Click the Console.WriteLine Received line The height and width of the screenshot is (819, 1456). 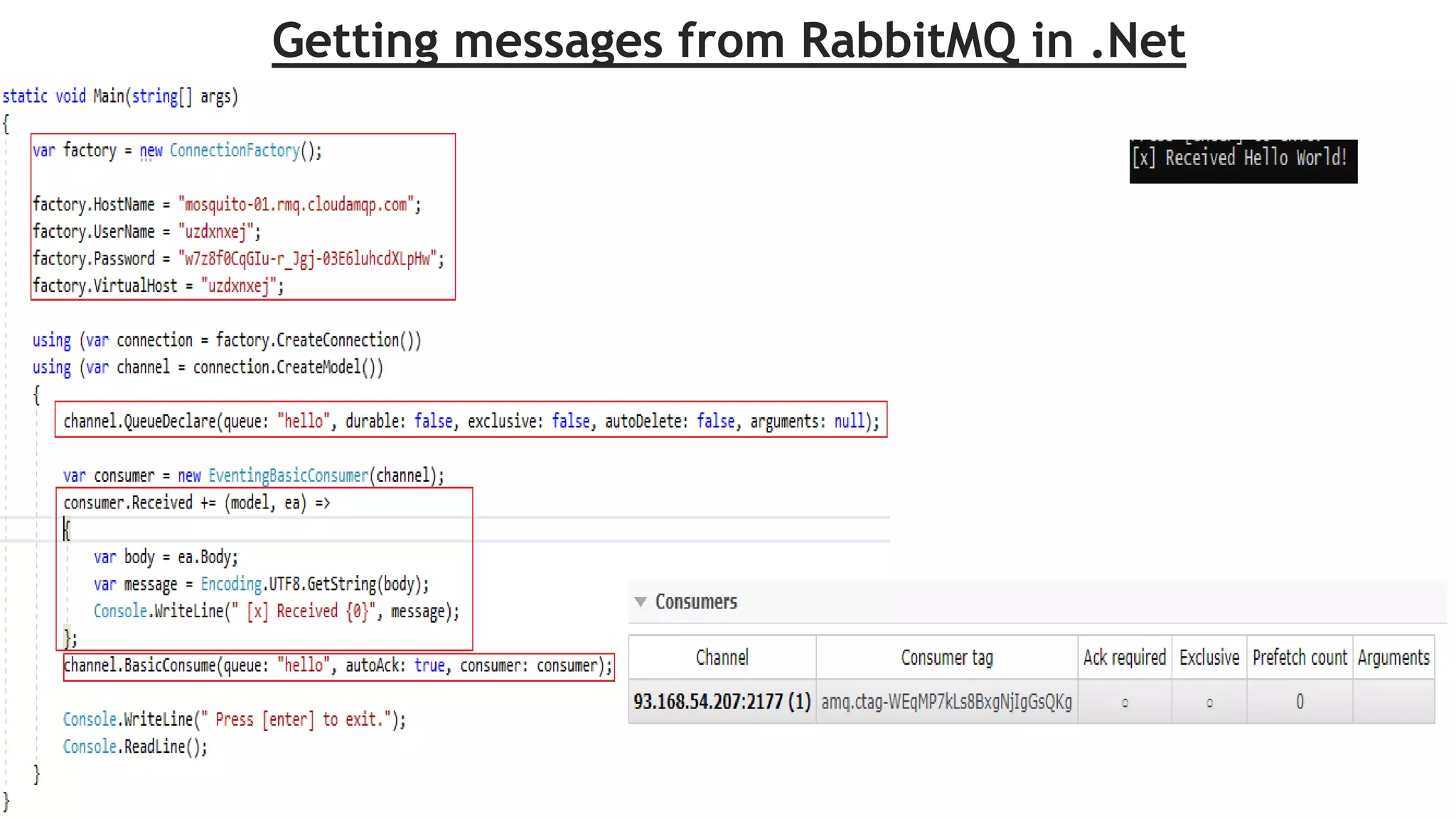tap(277, 611)
